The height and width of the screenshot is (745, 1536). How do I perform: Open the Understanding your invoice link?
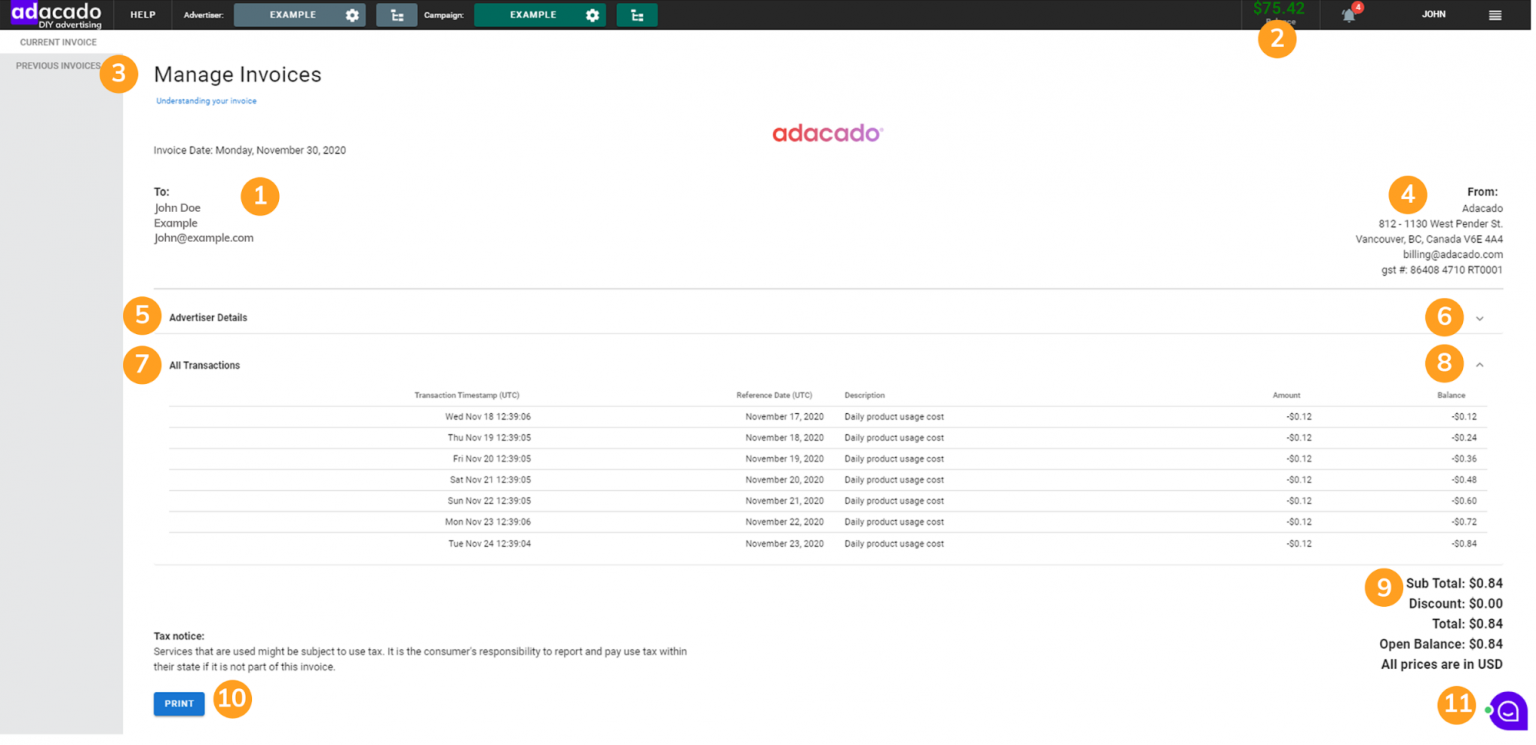pos(206,100)
